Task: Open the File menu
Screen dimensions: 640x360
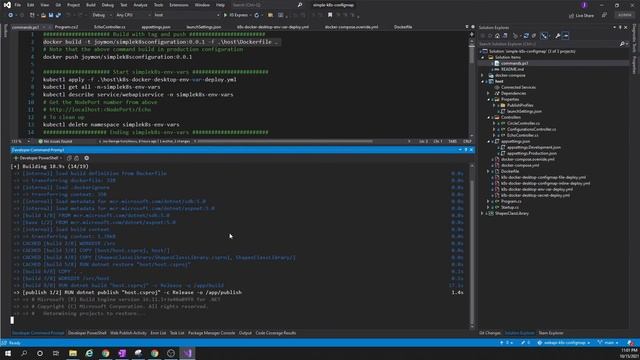Action: point(17,5)
